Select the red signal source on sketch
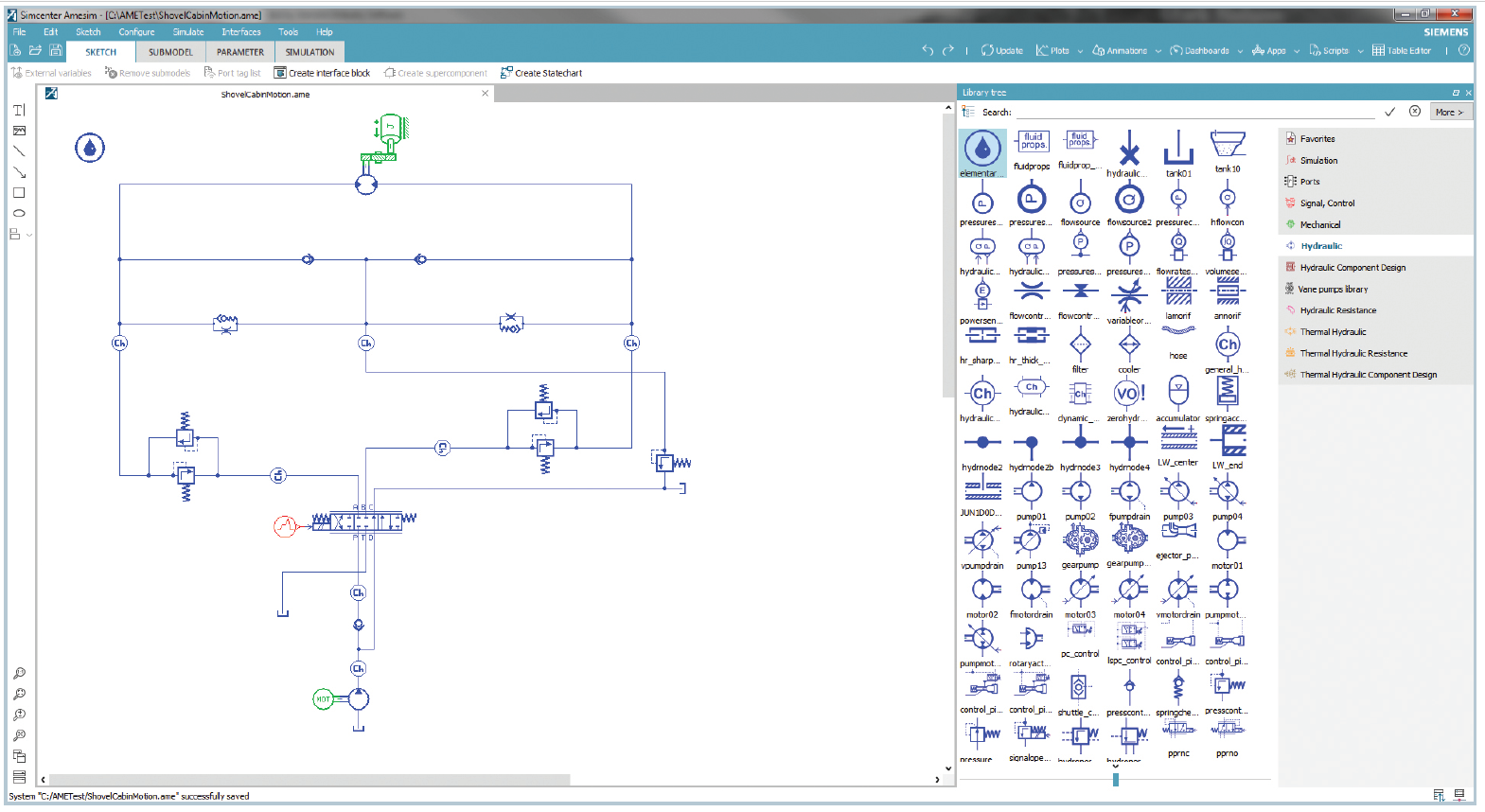This screenshot has width=1485, height=812. (285, 526)
